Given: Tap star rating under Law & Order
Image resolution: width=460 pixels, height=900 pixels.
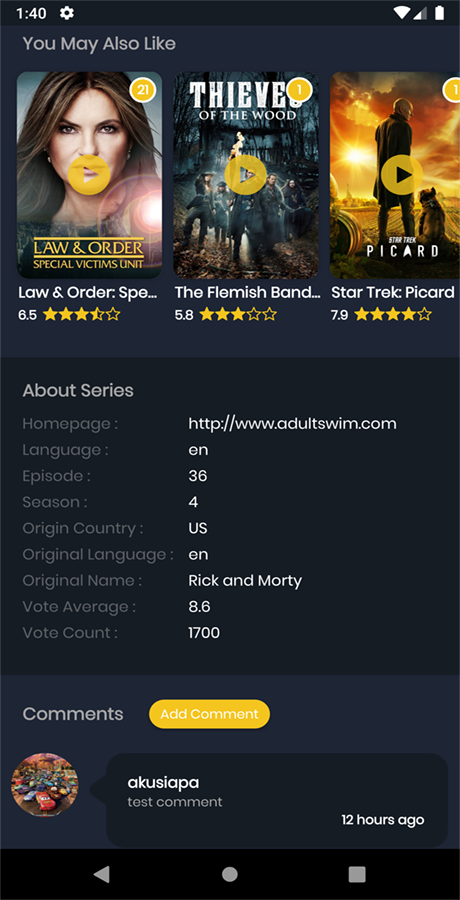Looking at the screenshot, I should point(82,315).
